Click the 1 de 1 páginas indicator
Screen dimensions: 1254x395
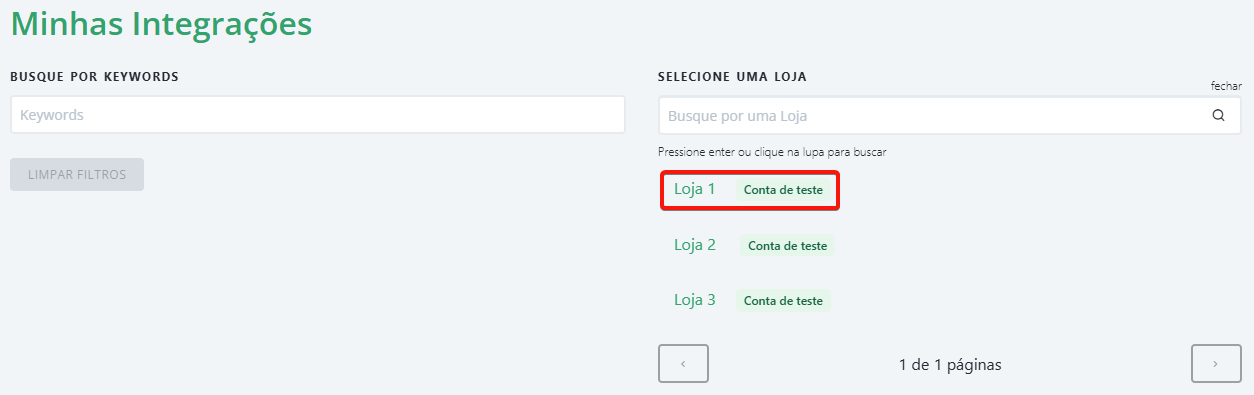point(950,365)
